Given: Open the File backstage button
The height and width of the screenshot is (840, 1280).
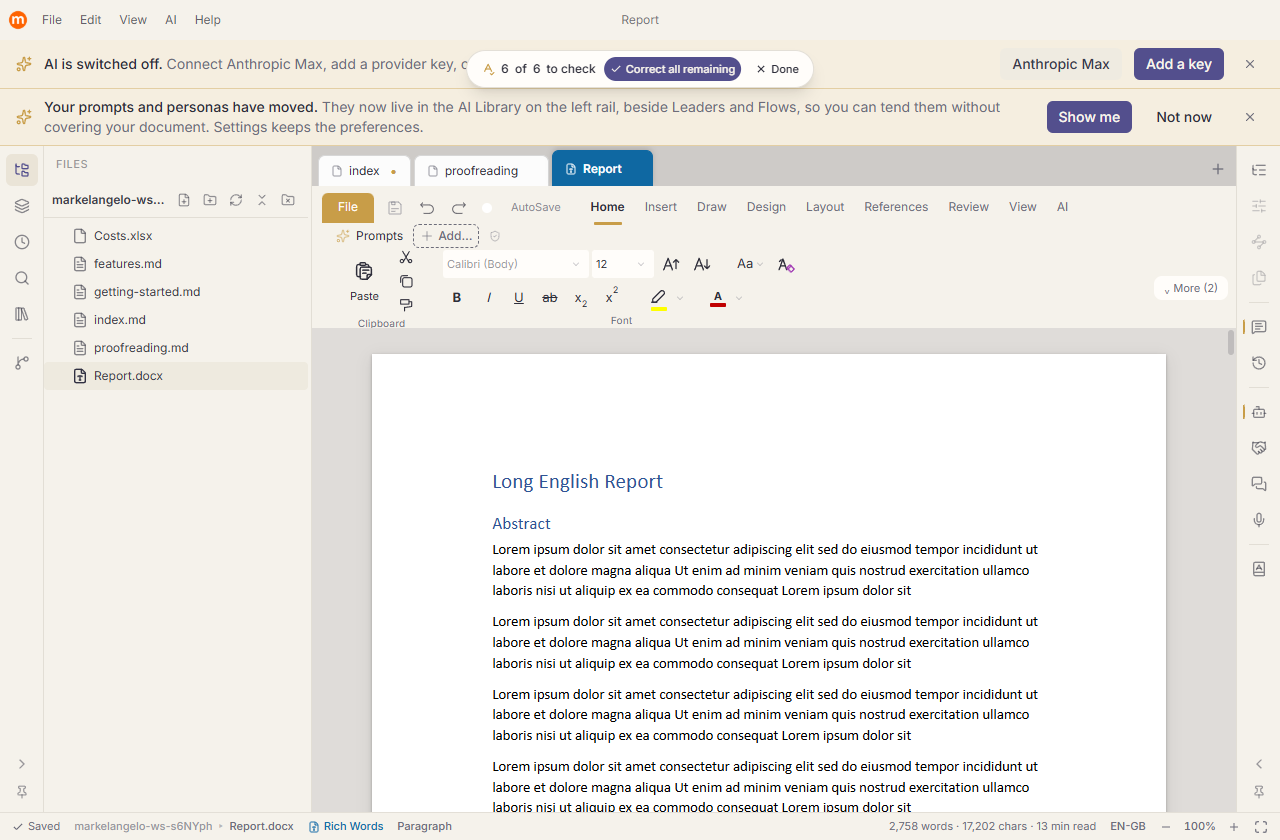Looking at the screenshot, I should point(348,207).
